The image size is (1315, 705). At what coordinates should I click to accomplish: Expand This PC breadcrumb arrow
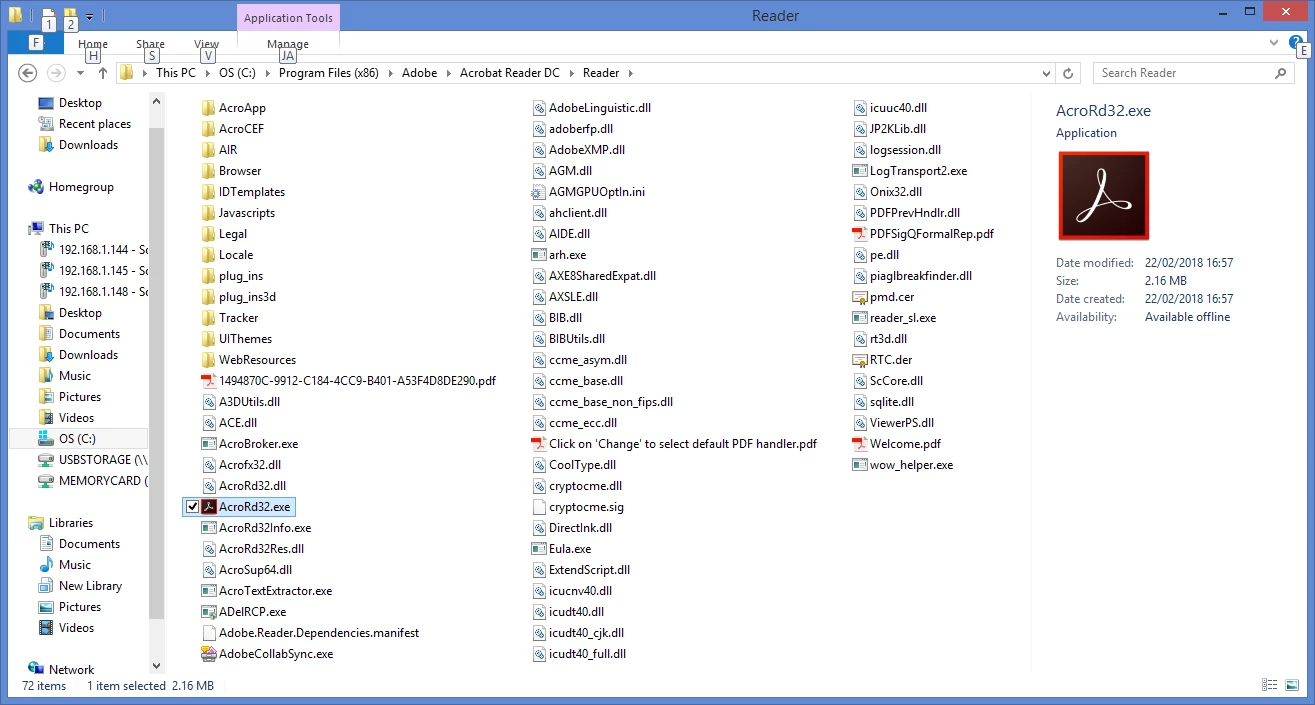pos(207,73)
